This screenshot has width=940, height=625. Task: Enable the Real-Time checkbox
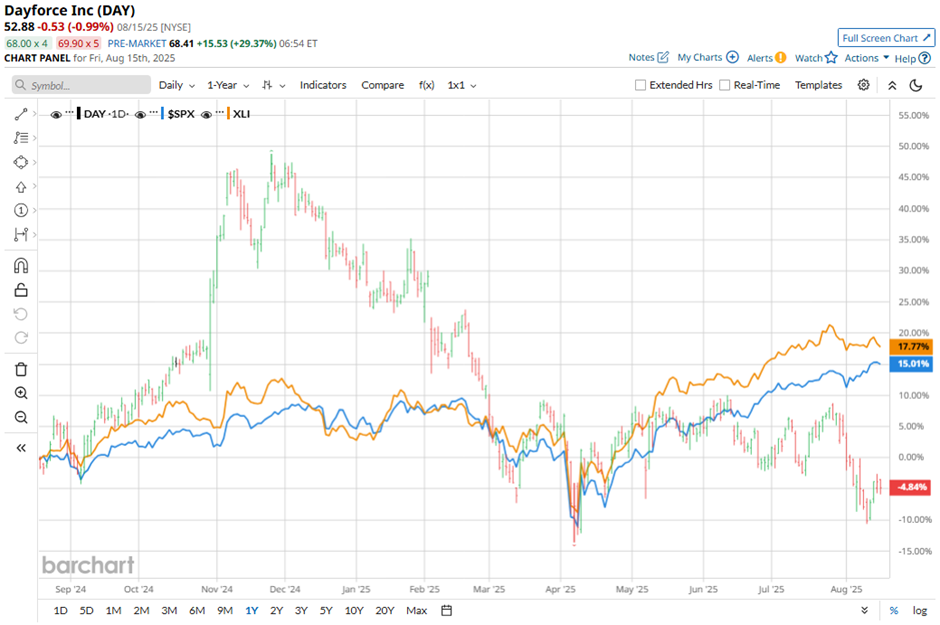click(725, 85)
